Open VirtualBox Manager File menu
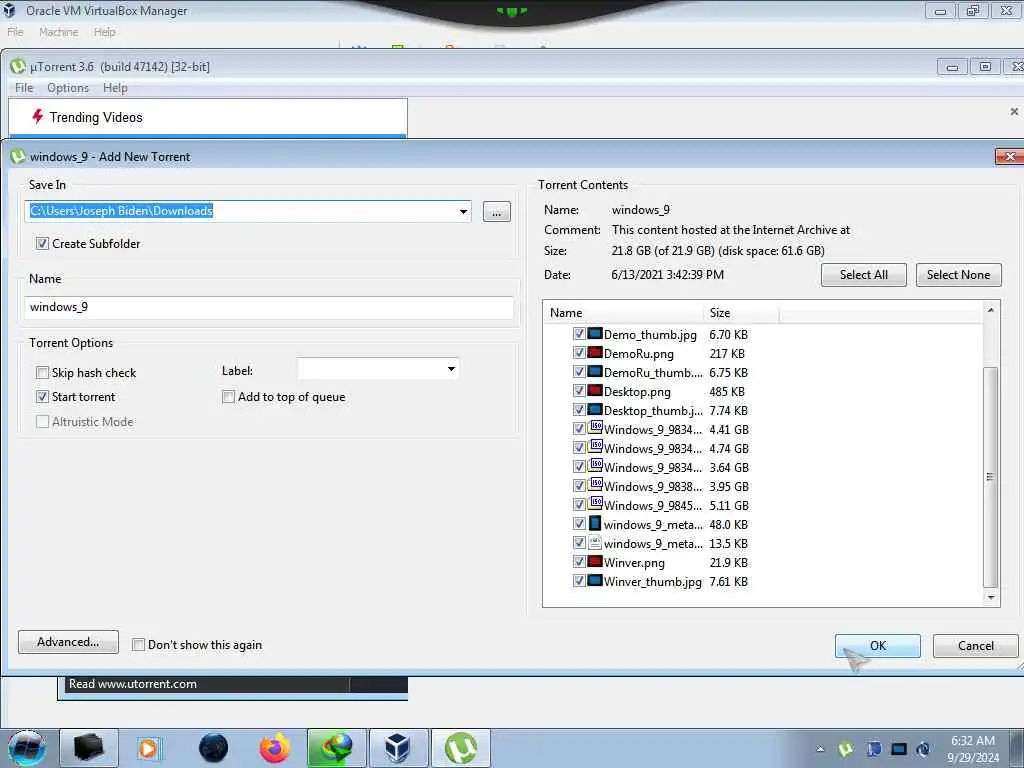1024x768 pixels. coord(15,32)
